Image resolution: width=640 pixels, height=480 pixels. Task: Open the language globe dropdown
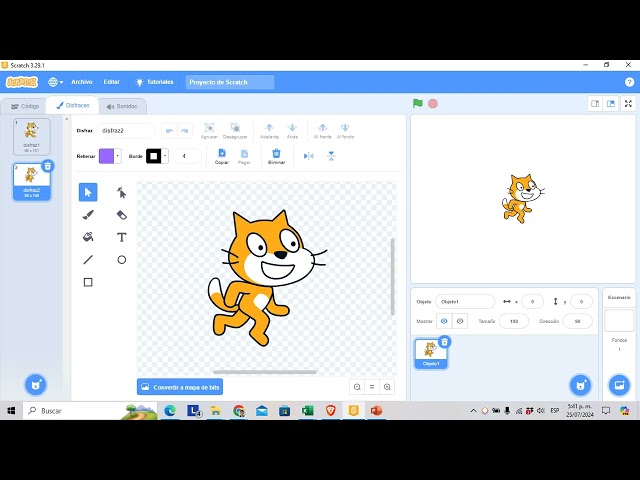(x=56, y=82)
